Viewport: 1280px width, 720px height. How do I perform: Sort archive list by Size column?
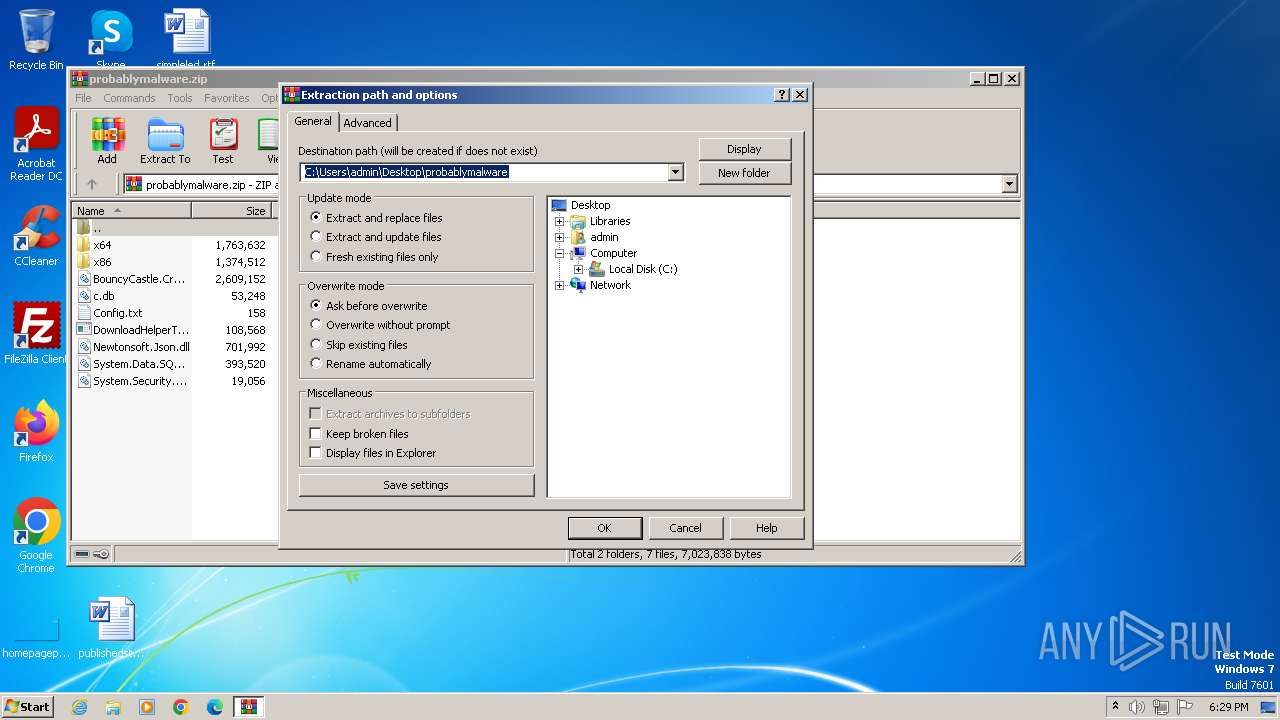232,211
